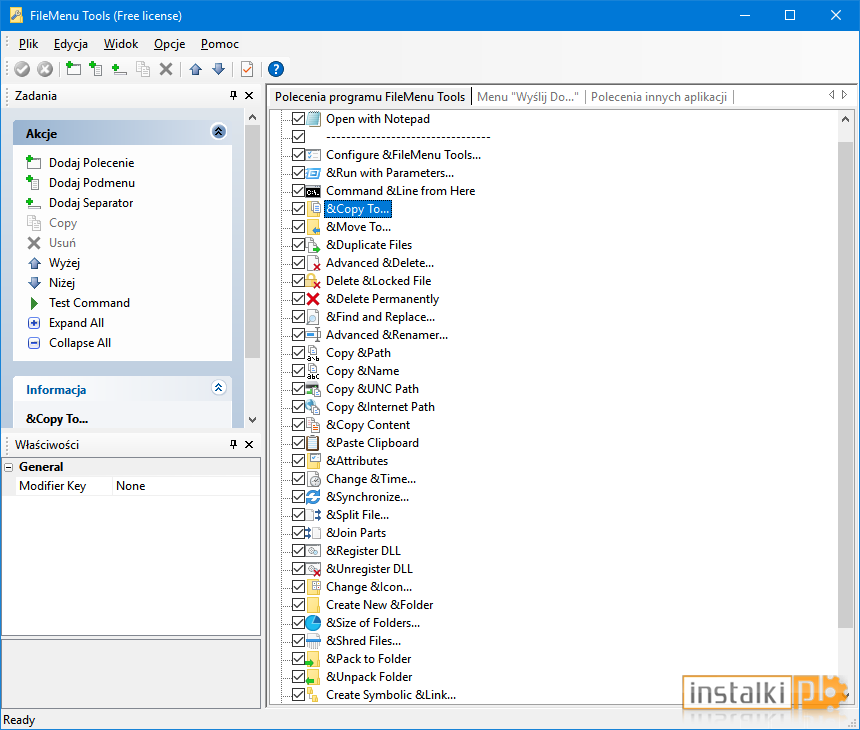The height and width of the screenshot is (730, 860).
Task: Toggle the &Attributes checkbox
Action: pyautogui.click(x=298, y=461)
